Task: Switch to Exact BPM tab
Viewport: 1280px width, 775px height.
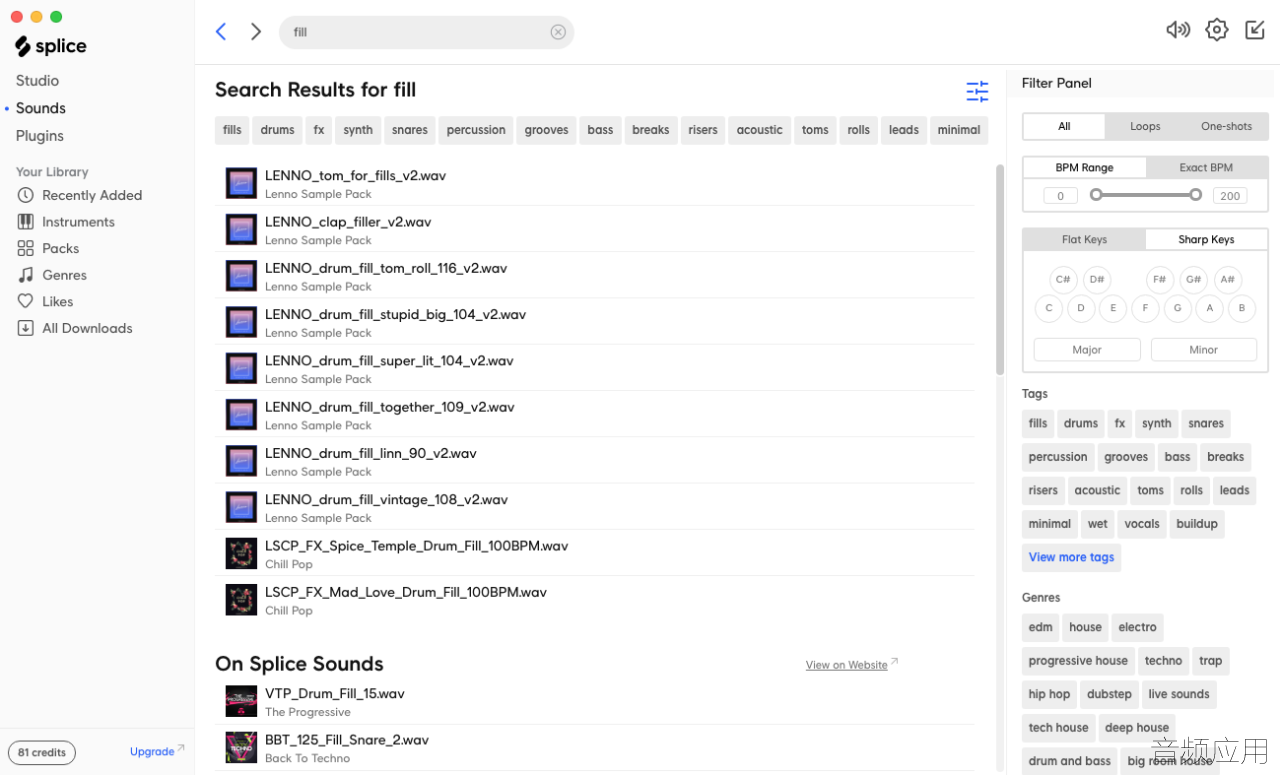Action: coord(1206,167)
